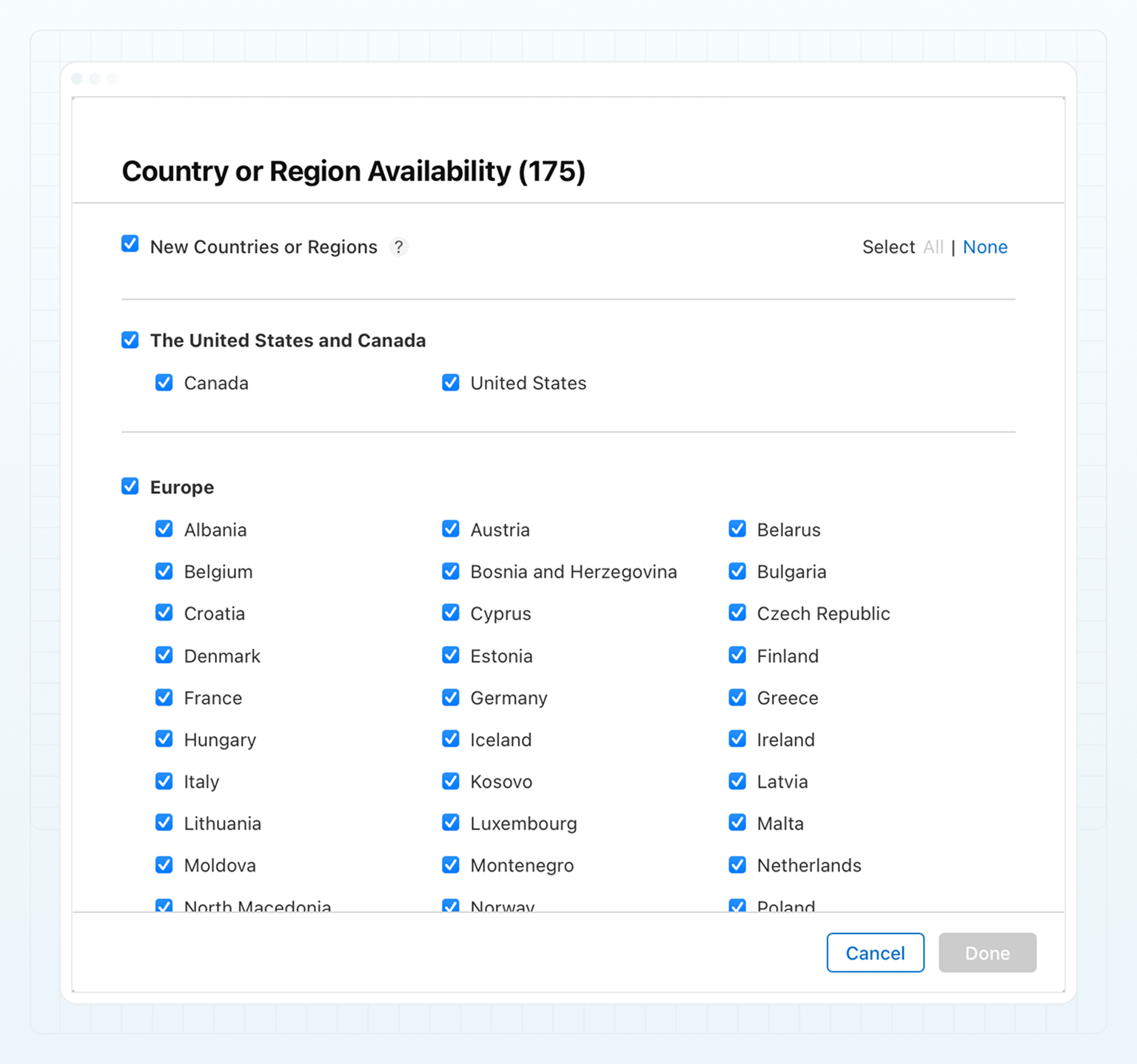Uncheck The United States and Canada group
The width and height of the screenshot is (1137, 1064).
point(130,340)
